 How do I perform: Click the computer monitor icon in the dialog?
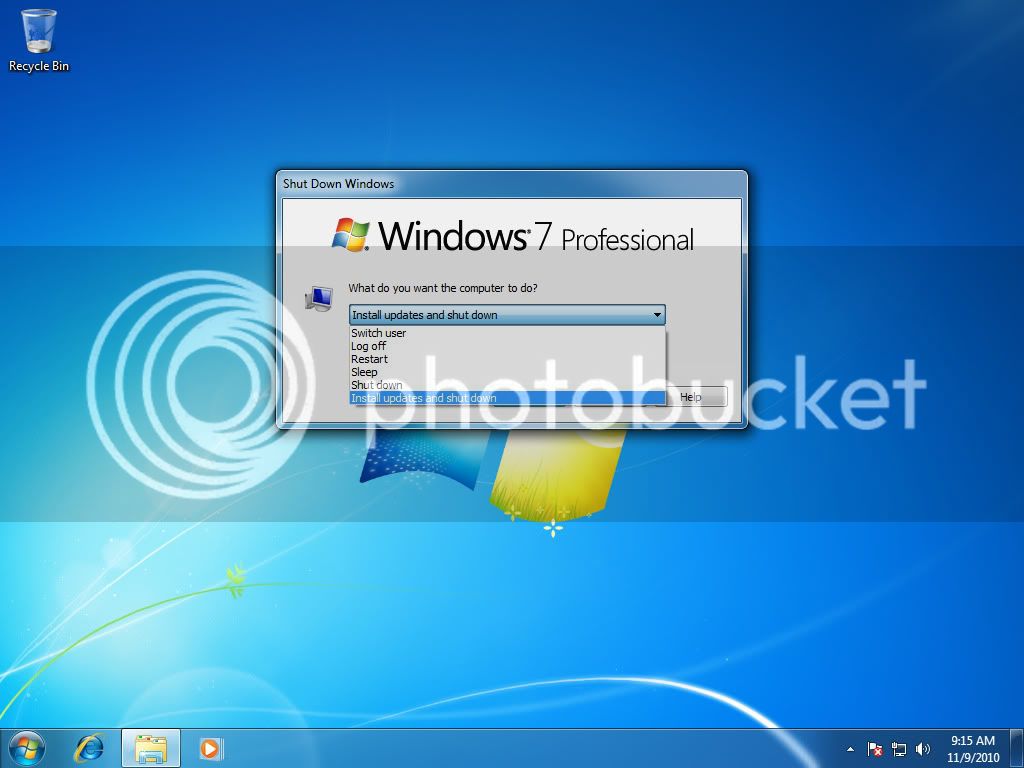click(x=319, y=298)
